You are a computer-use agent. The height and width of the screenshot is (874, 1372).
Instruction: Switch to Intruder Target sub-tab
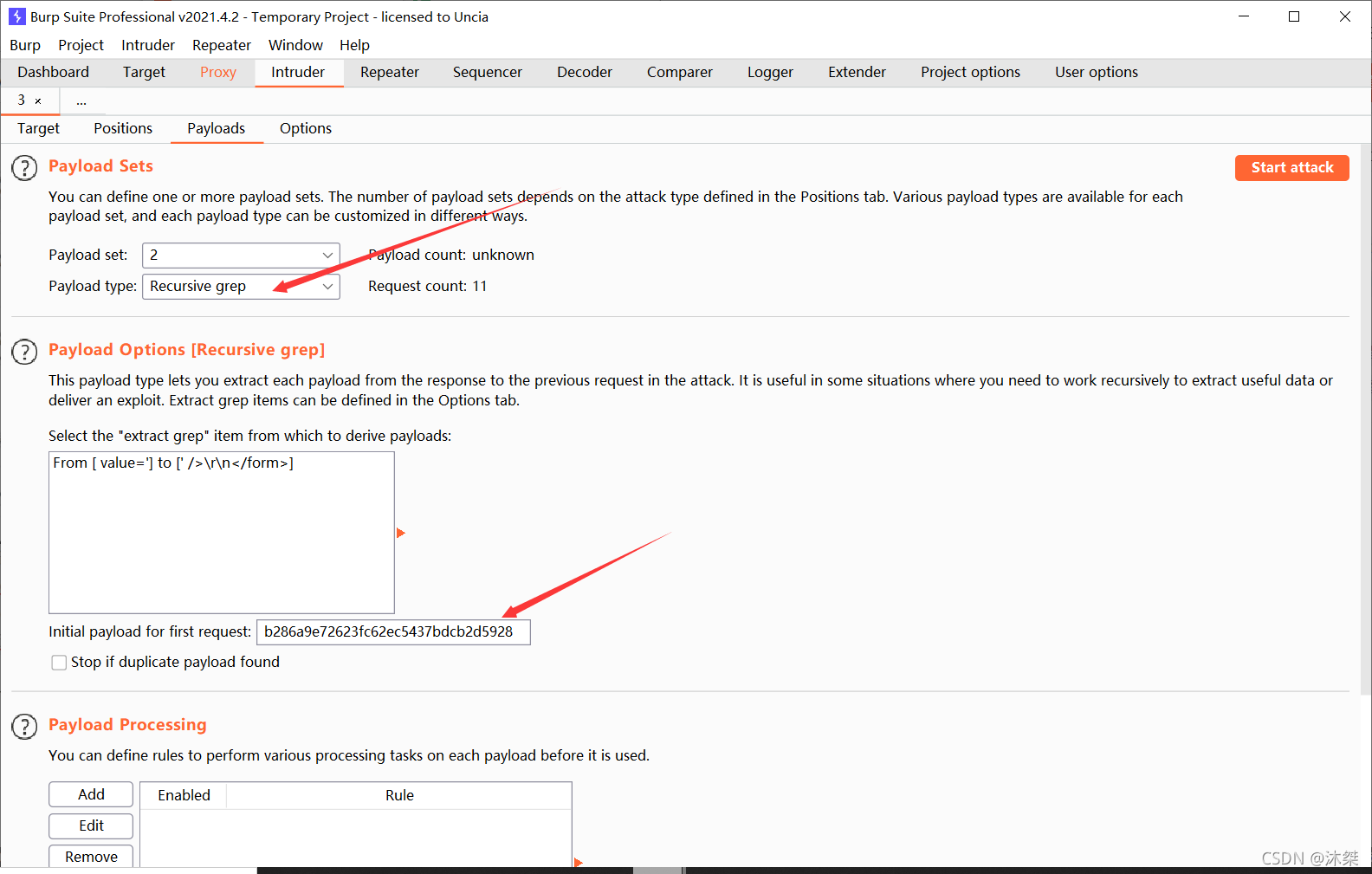[x=38, y=129]
